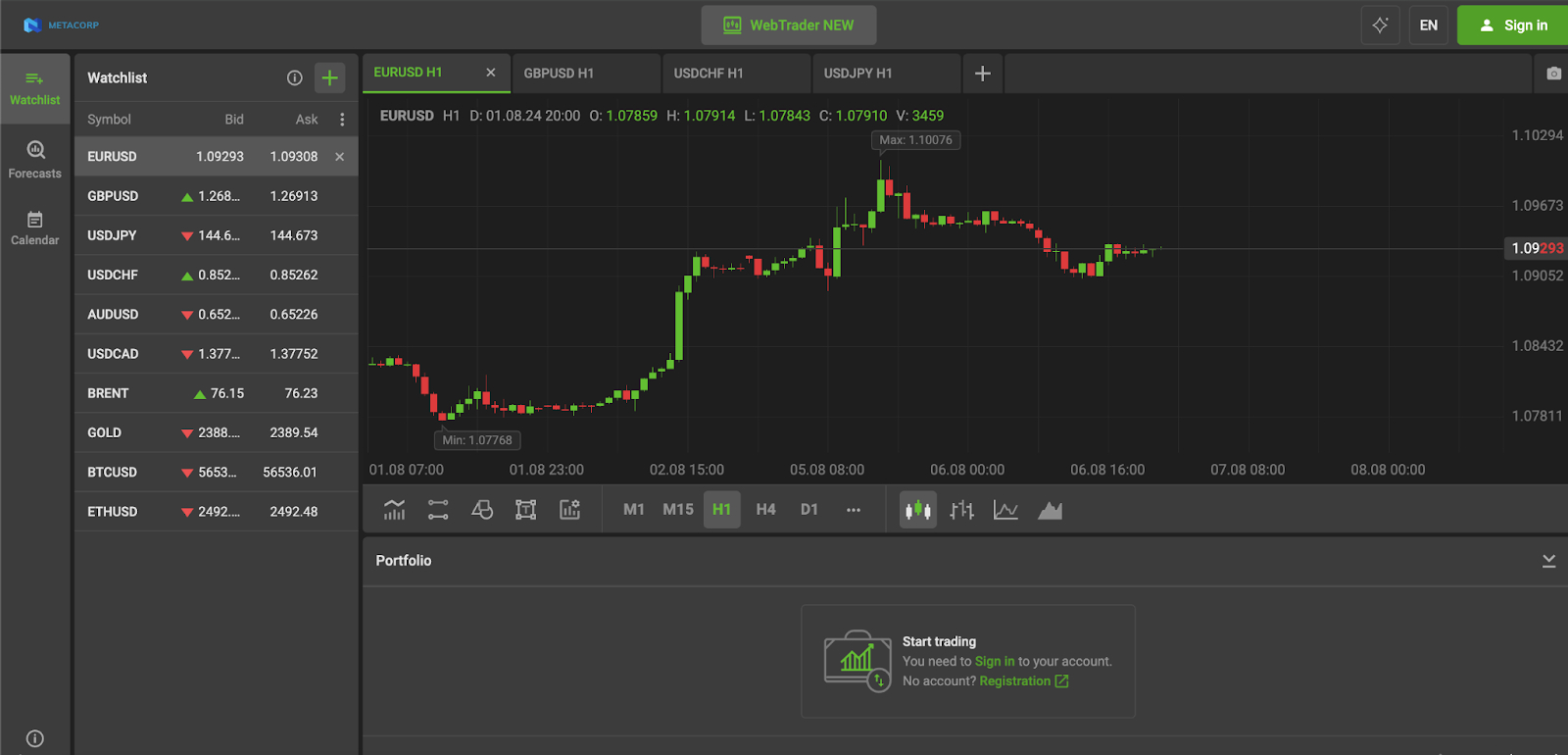Close the EURUSD H1 chart tab
The width and height of the screenshot is (1568, 755).
[x=491, y=73]
